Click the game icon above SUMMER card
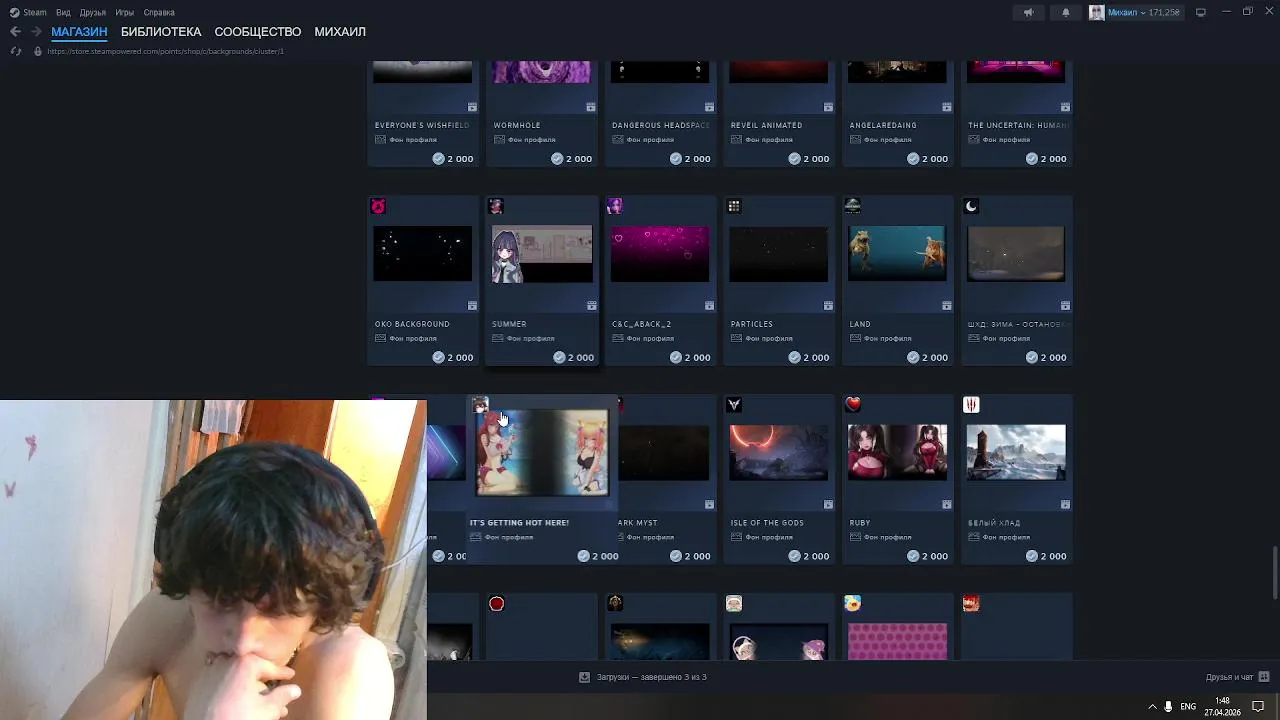Screen dimensions: 1280x720 pyautogui.click(x=496, y=206)
